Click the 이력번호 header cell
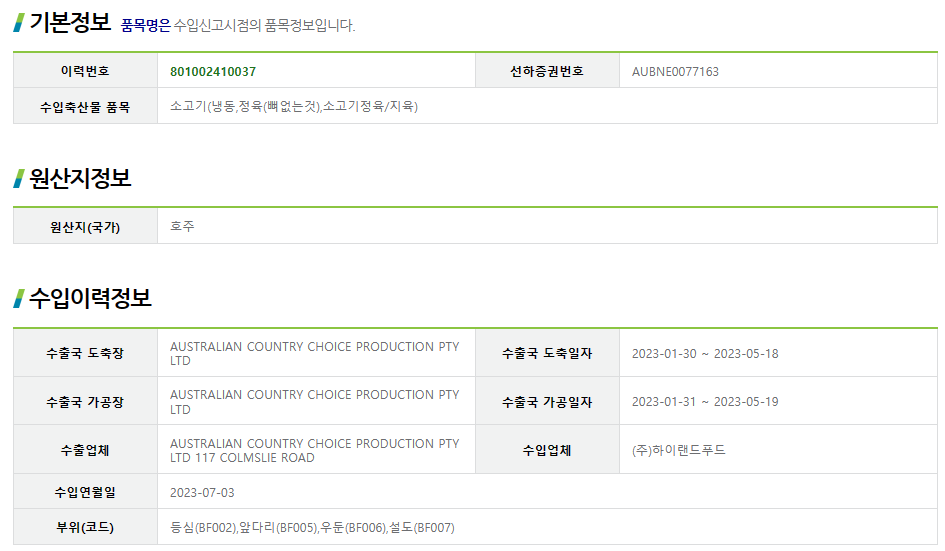The image size is (945, 551). 85,71
